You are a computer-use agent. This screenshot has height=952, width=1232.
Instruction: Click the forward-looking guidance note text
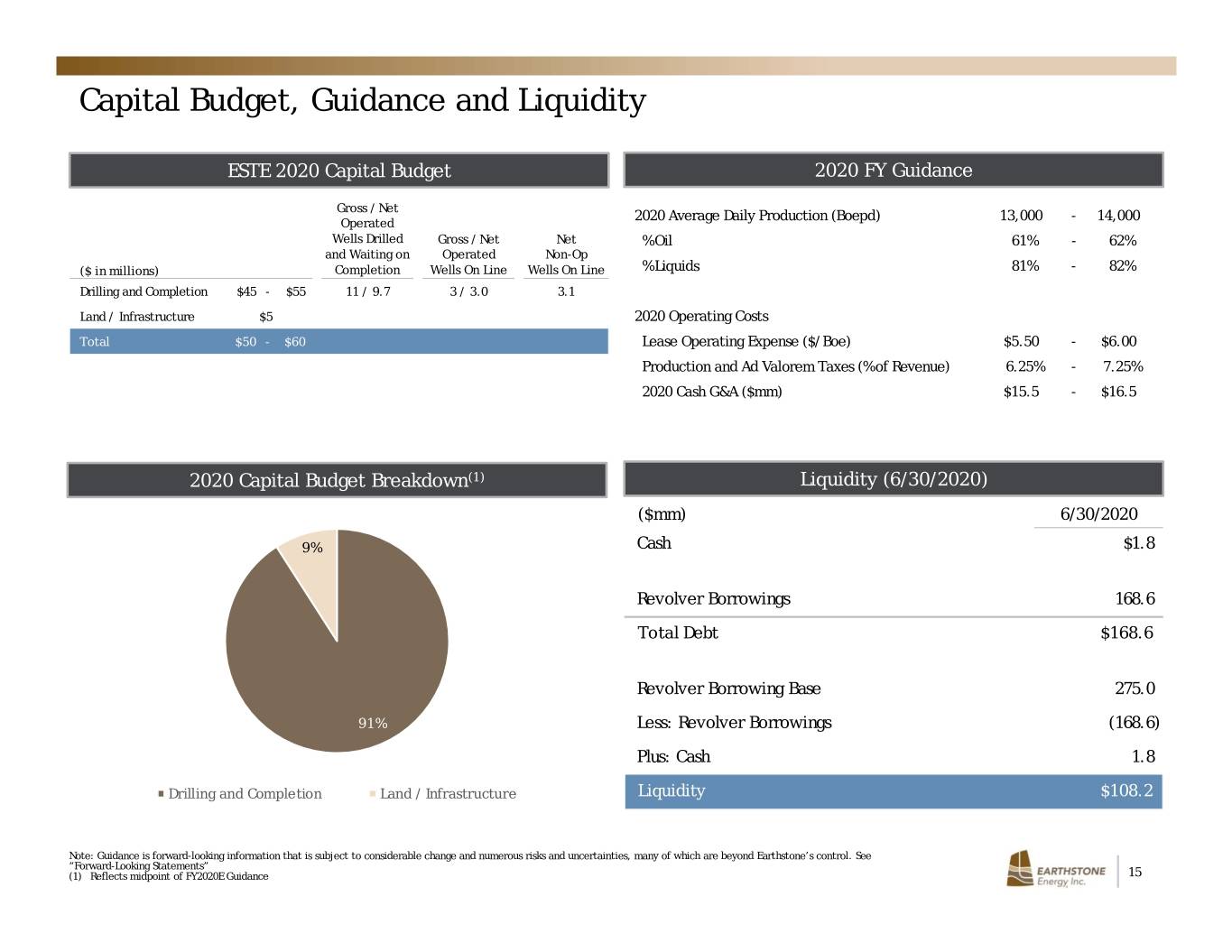470,861
